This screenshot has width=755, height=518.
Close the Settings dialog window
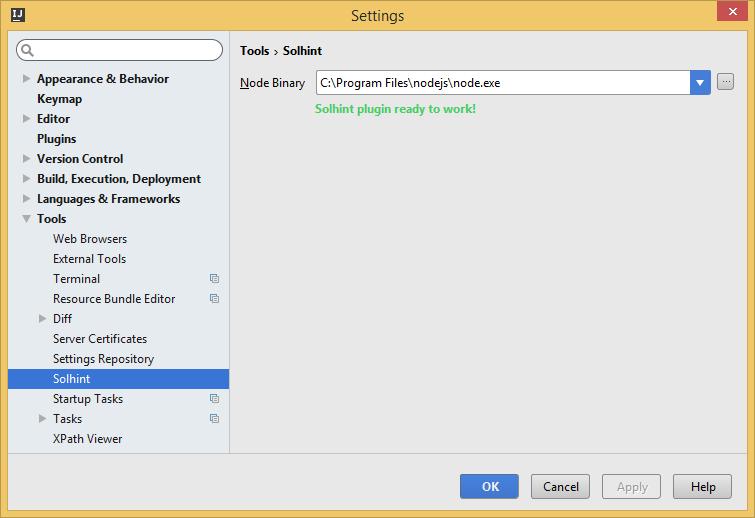[732, 12]
